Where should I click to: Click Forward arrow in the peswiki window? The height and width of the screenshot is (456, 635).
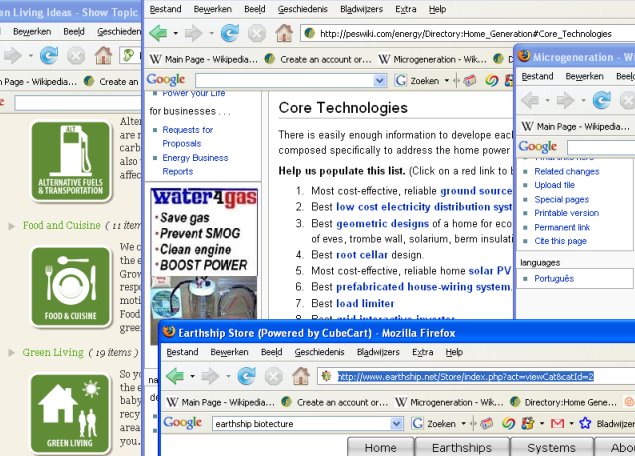point(194,33)
